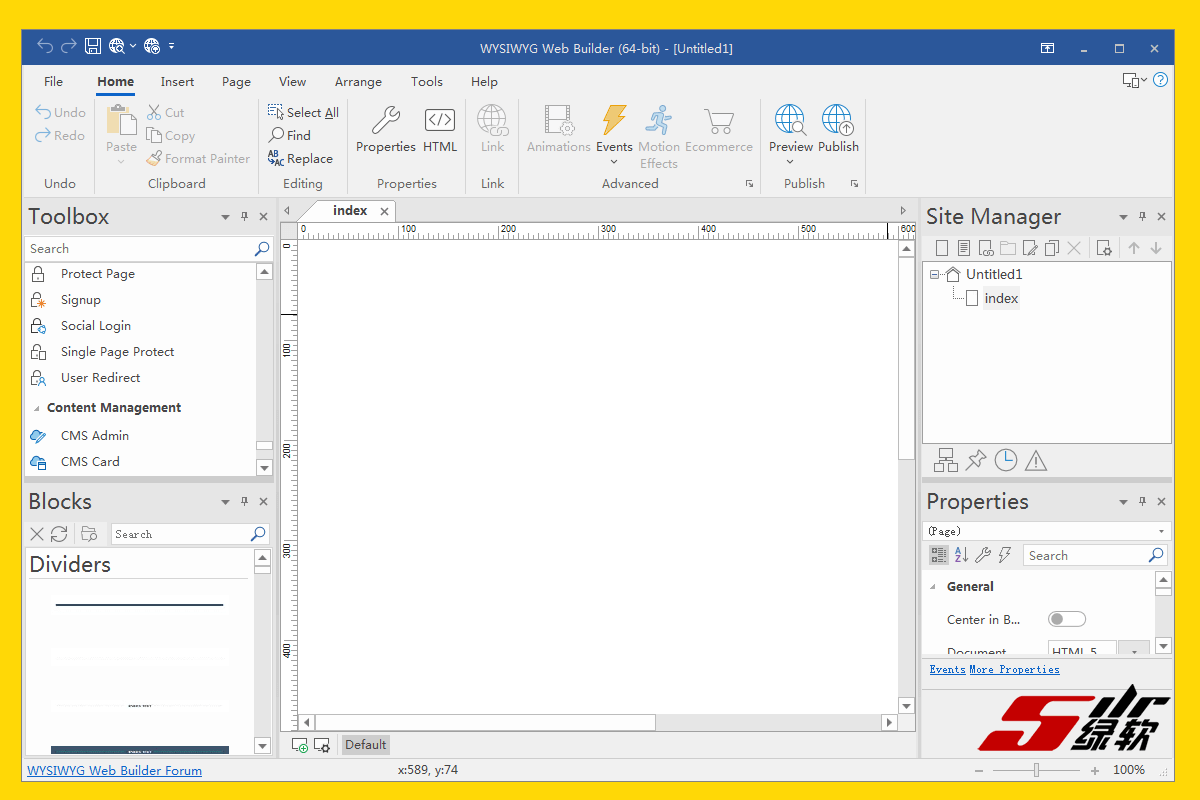Pin the Toolbox panel with auto-hide pushpin

(244, 217)
